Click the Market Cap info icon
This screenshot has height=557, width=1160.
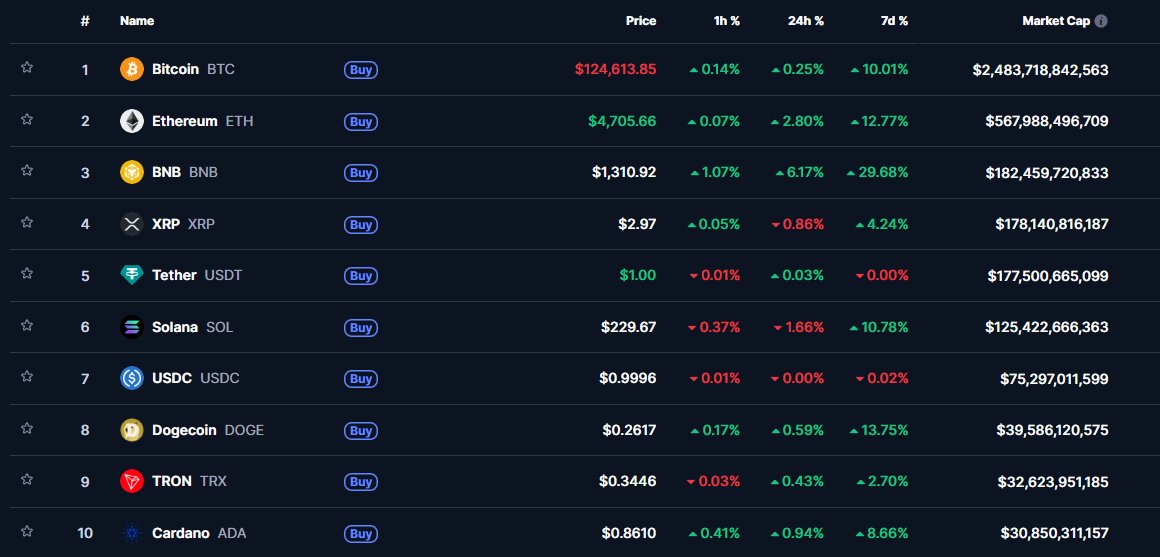[1101, 21]
